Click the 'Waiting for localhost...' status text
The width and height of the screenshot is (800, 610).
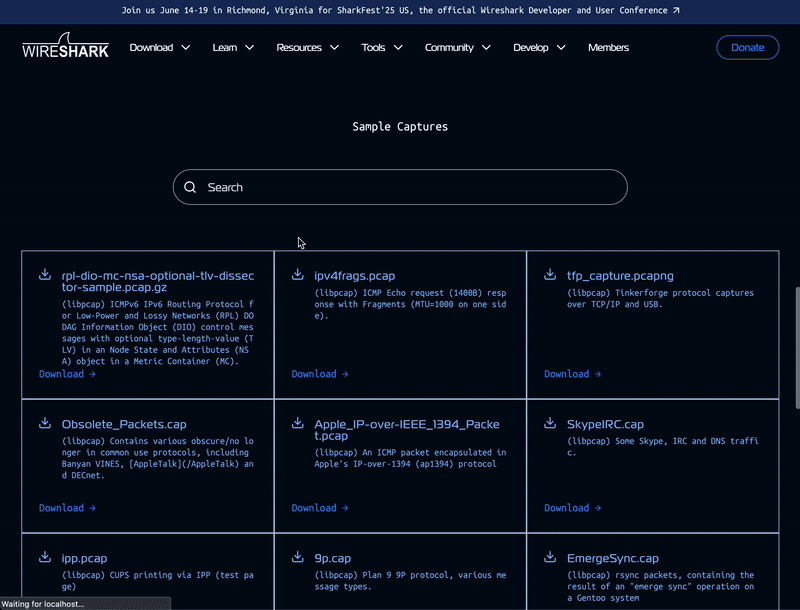point(43,604)
